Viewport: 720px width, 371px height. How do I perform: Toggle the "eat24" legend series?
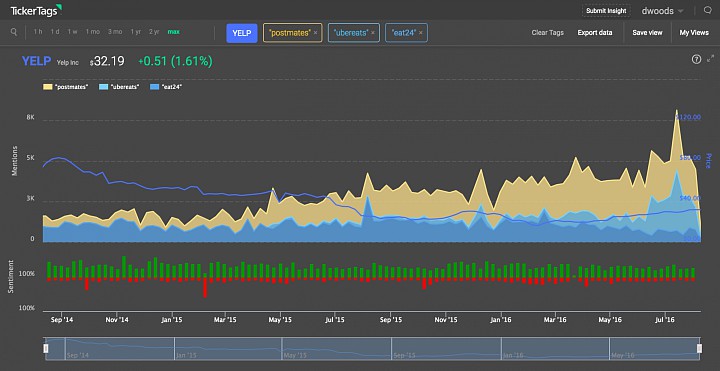tap(166, 86)
